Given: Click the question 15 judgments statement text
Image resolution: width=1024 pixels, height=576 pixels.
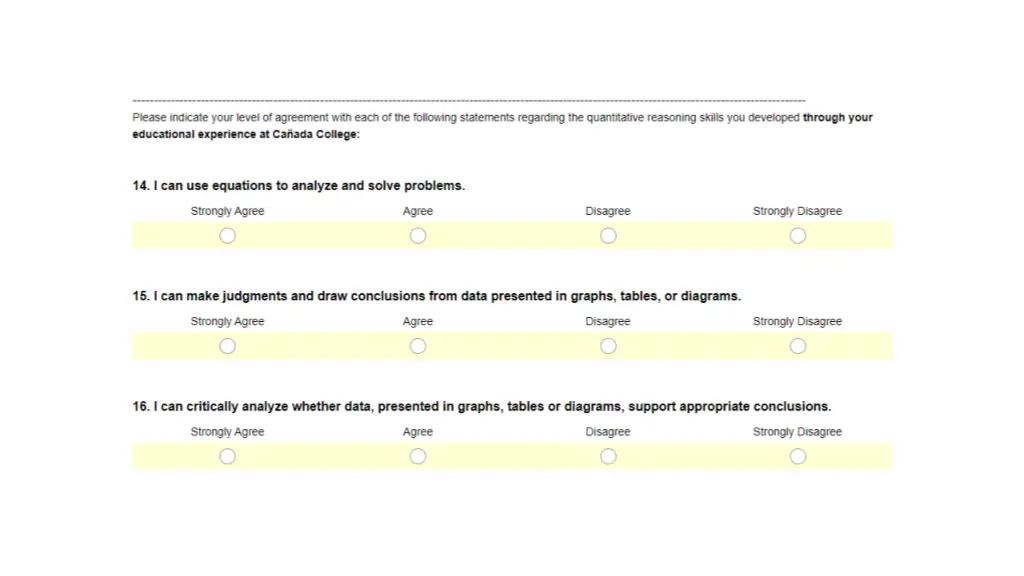Looking at the screenshot, I should pos(436,296).
